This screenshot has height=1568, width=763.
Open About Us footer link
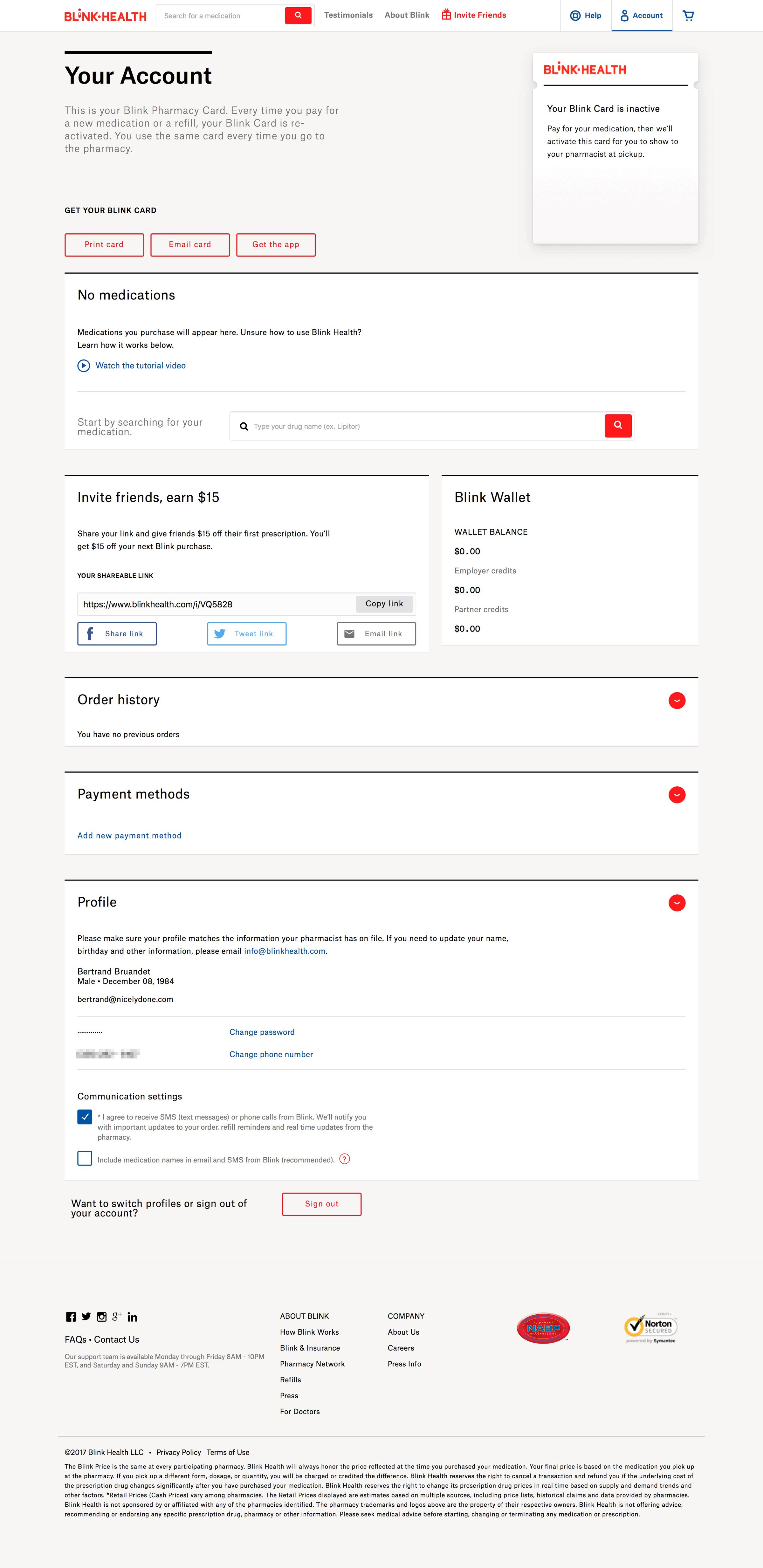(403, 1332)
